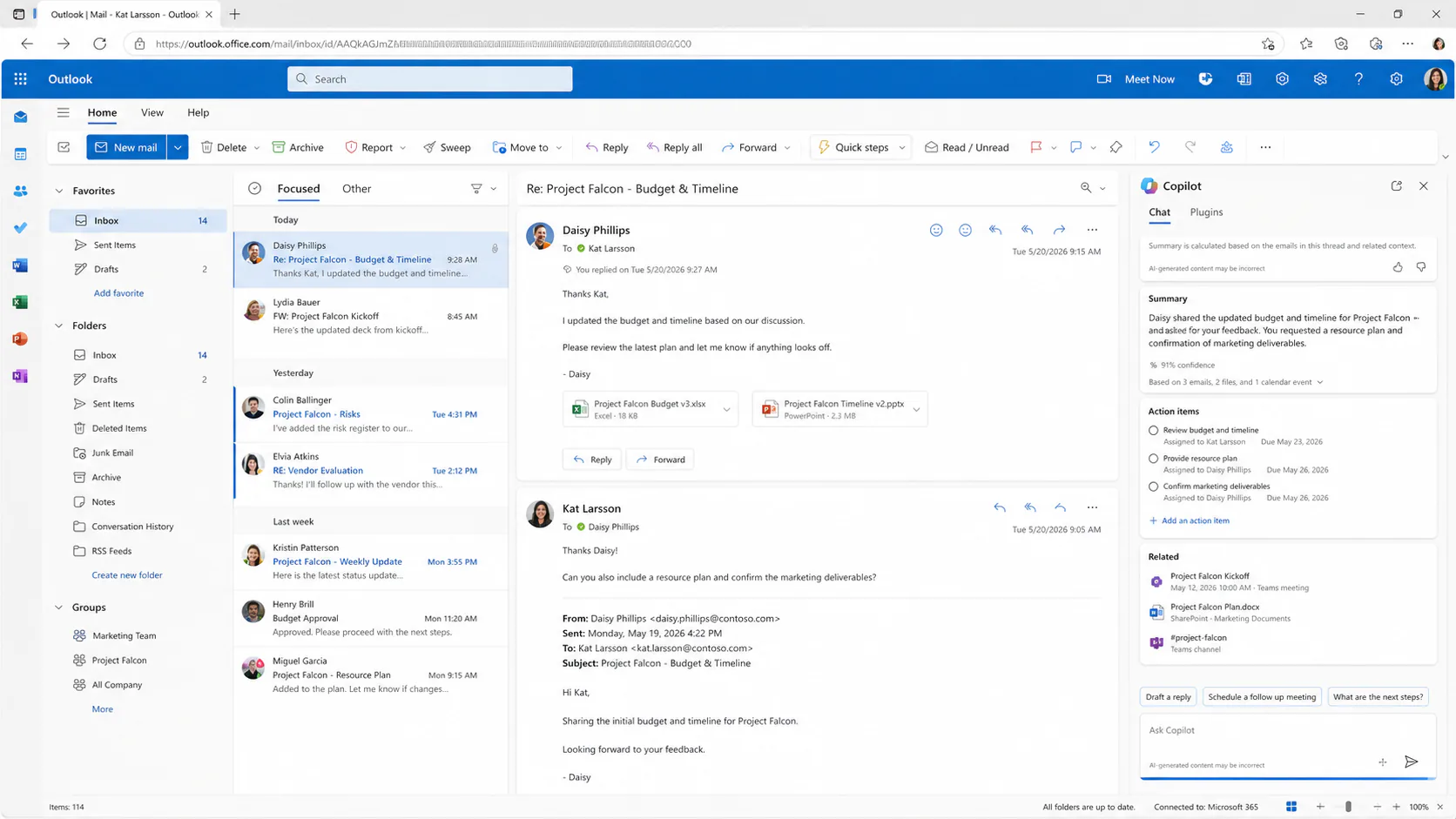Switch to Other inbox tab
Viewport: 1456px width, 819px height.
[356, 188]
